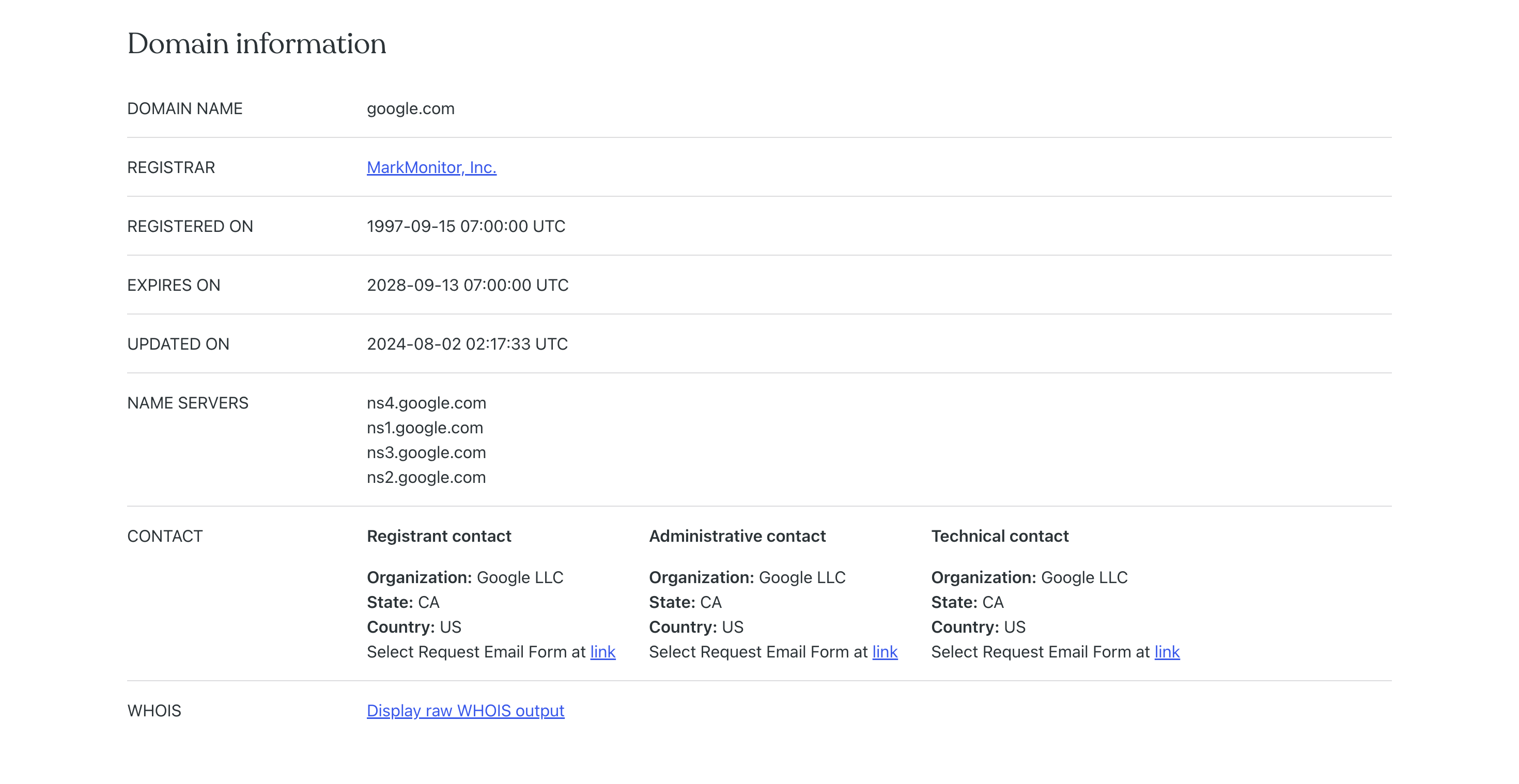This screenshot has height=784, width=1519.
Task: Click the technical contact email form link
Action: pos(1167,652)
